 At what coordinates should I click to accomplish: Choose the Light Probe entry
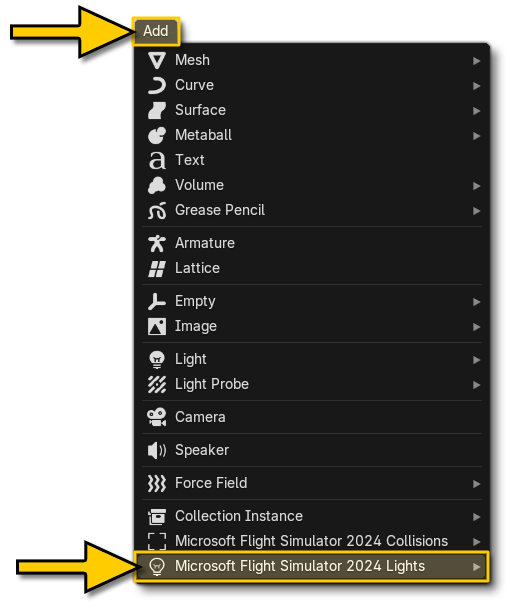(x=312, y=385)
